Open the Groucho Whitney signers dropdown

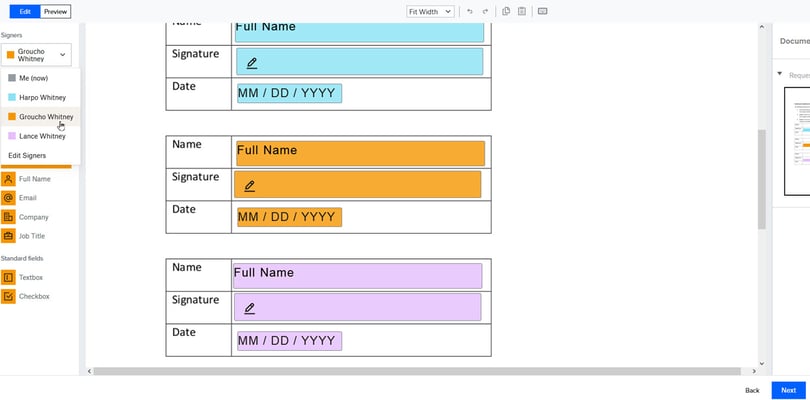[x=36, y=55]
